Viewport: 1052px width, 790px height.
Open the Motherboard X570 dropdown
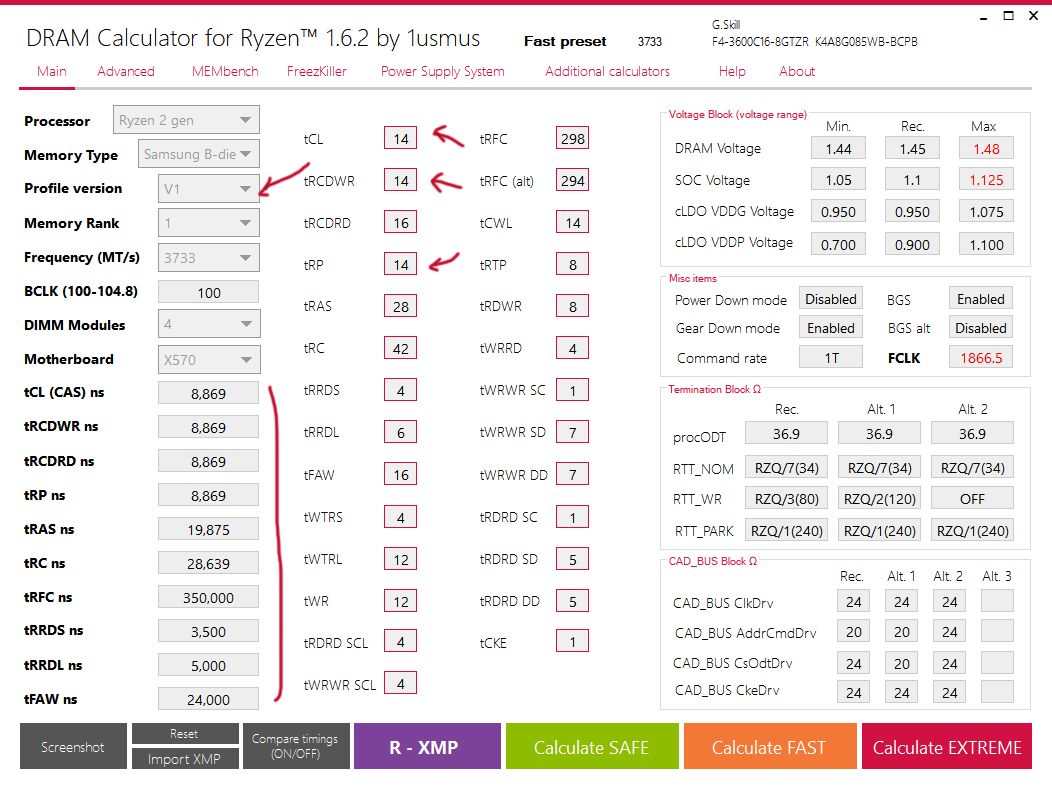[x=209, y=360]
